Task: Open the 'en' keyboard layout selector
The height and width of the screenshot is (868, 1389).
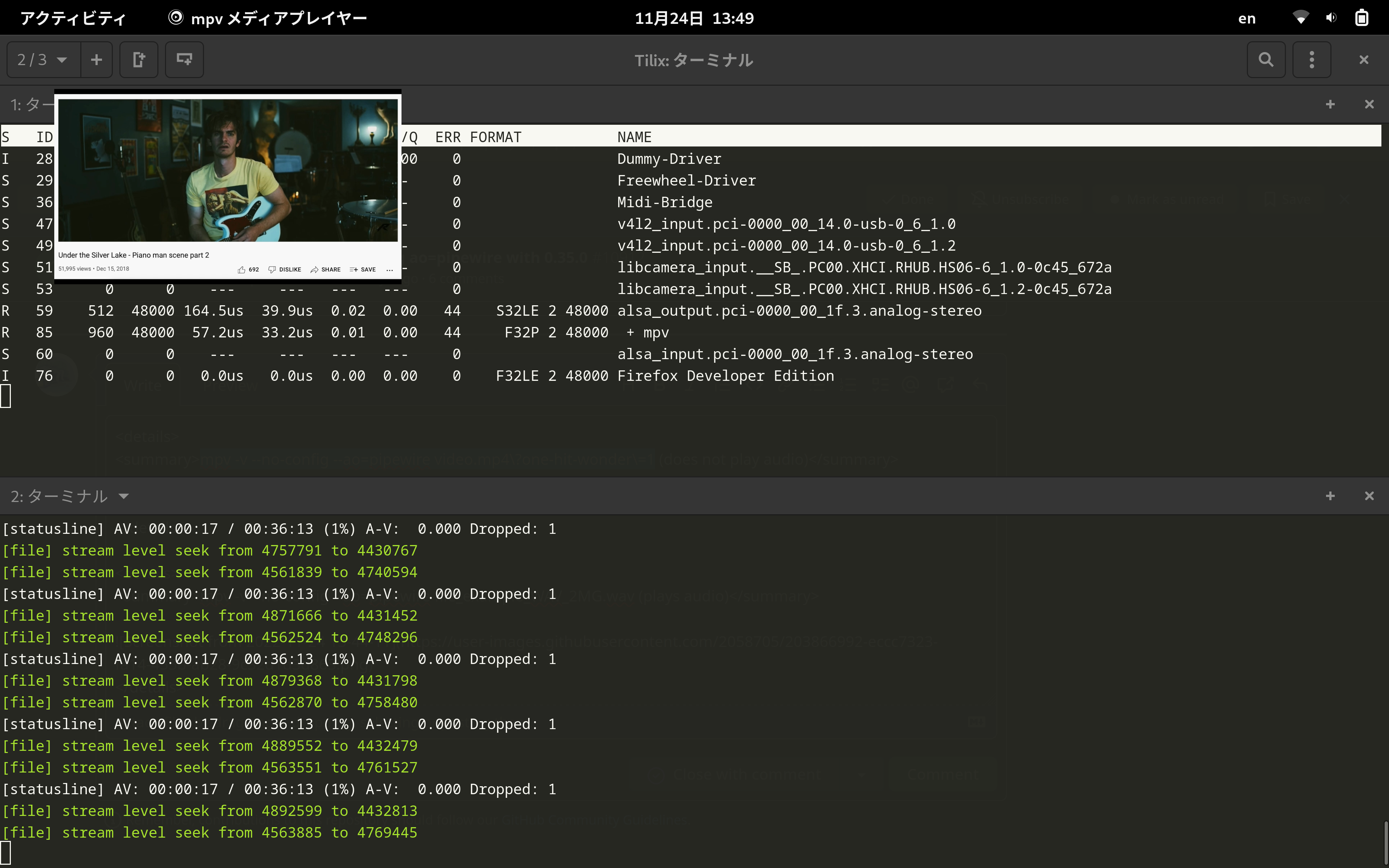Action: coord(1246,18)
